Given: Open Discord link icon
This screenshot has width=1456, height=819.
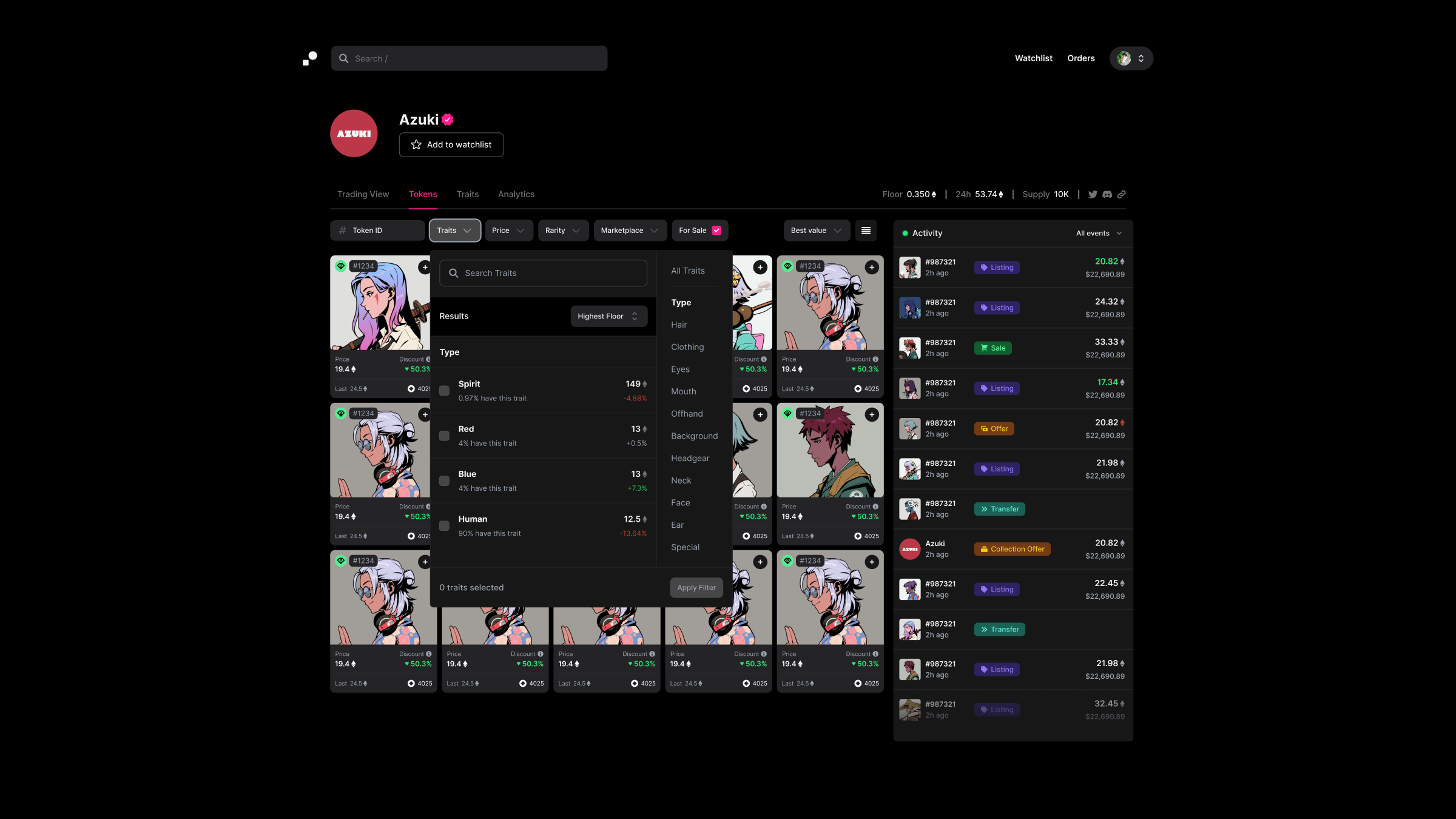Looking at the screenshot, I should pyautogui.click(x=1107, y=194).
